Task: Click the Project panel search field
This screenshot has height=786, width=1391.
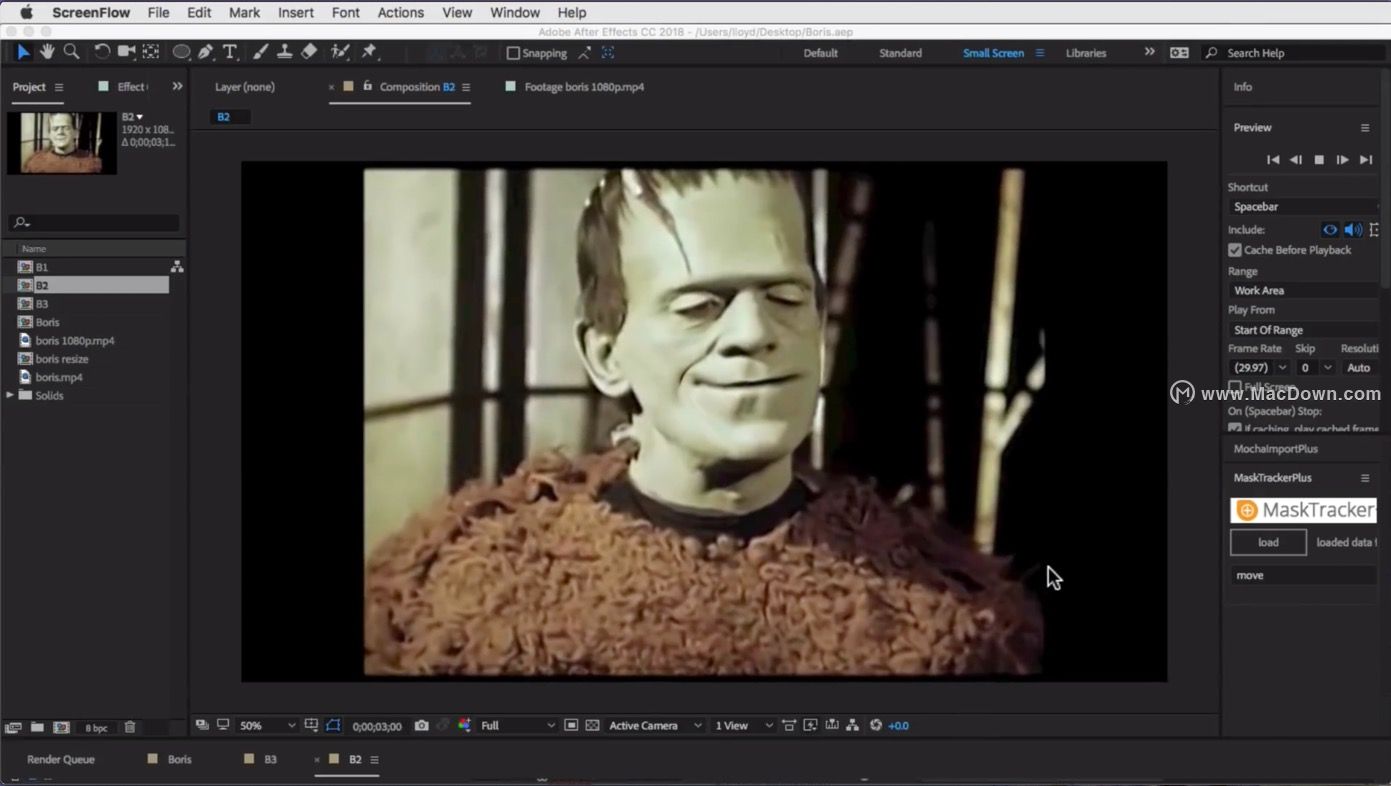Action: (94, 223)
